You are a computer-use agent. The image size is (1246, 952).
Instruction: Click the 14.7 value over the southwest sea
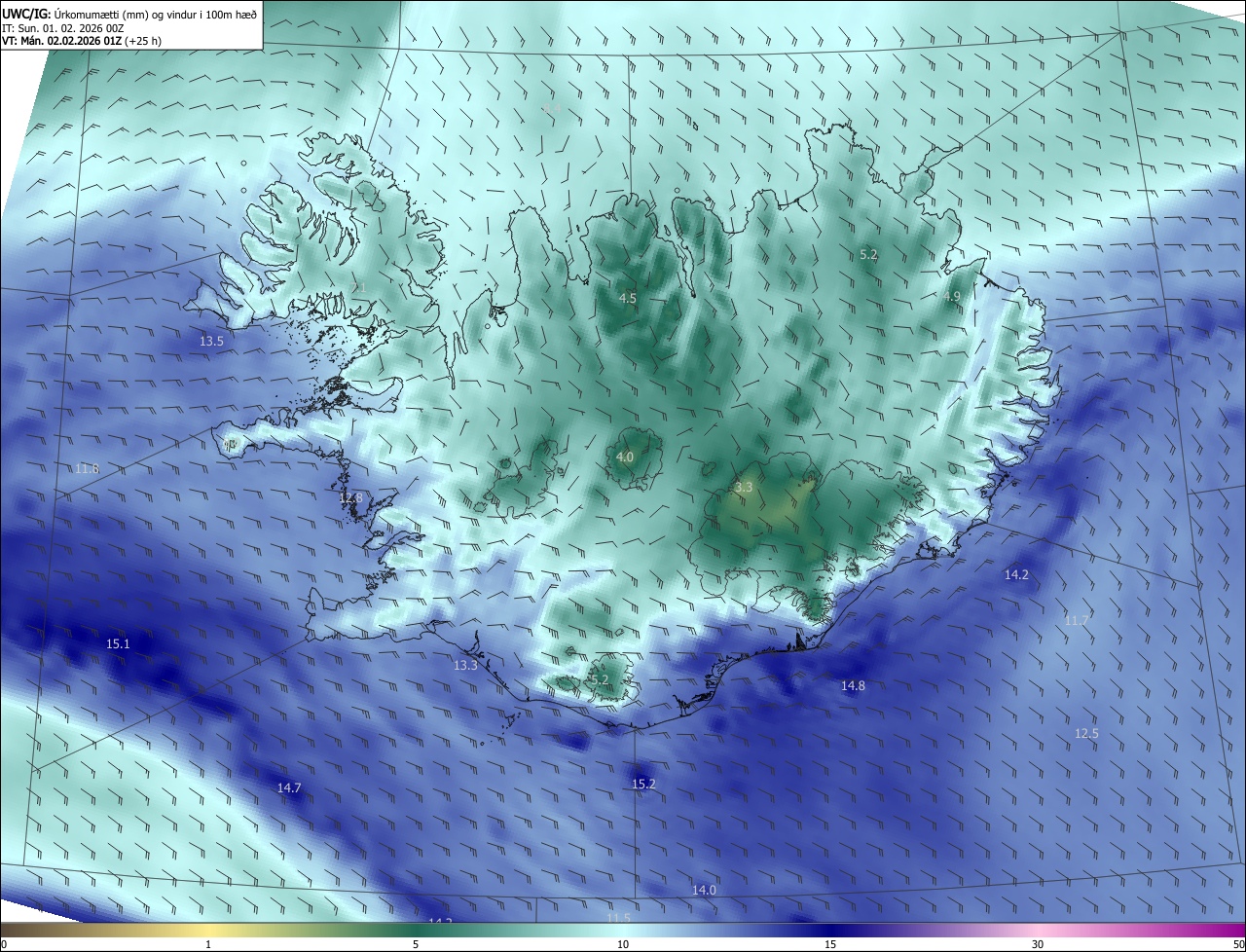tap(289, 787)
